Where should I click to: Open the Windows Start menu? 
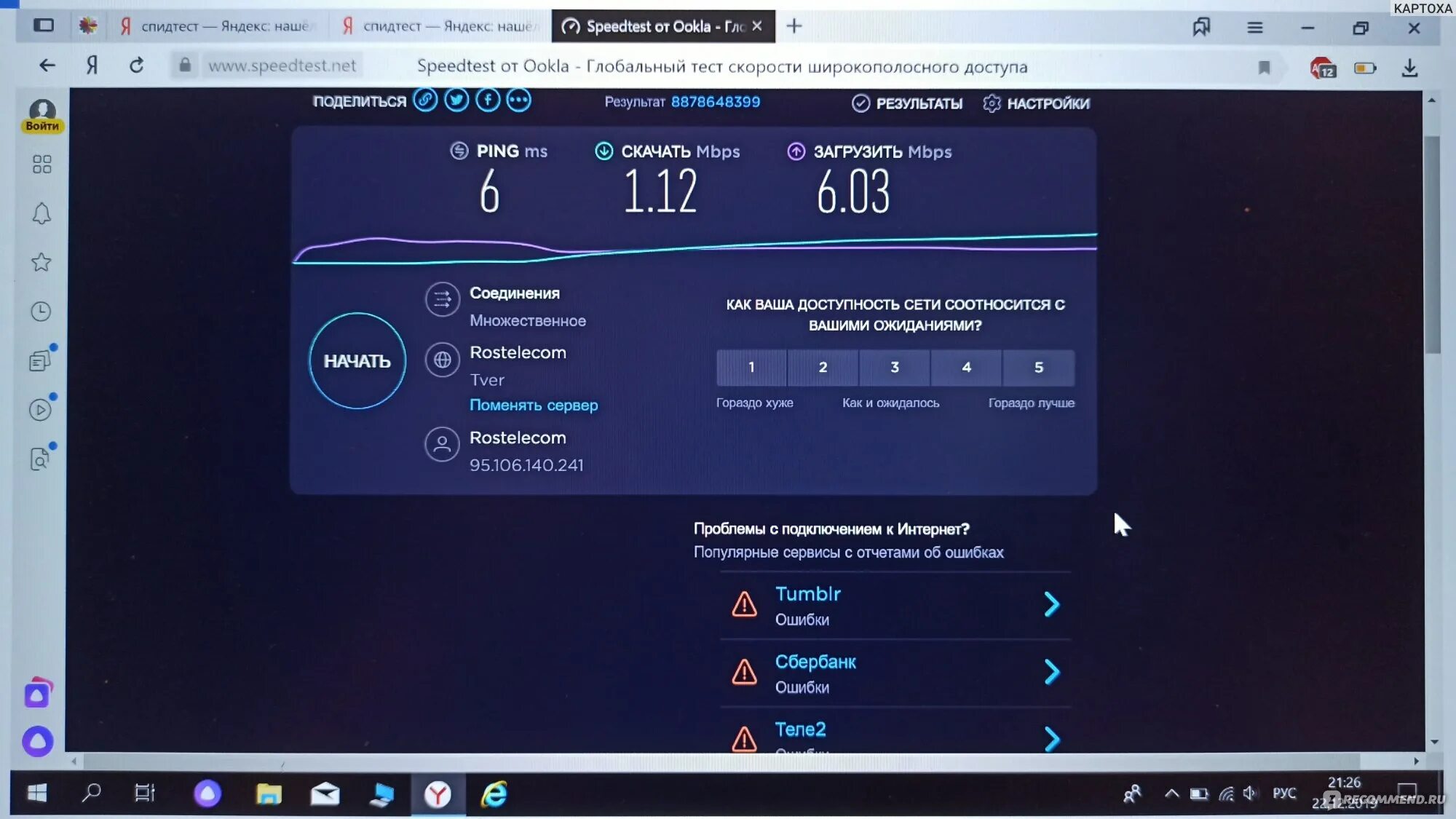click(37, 793)
